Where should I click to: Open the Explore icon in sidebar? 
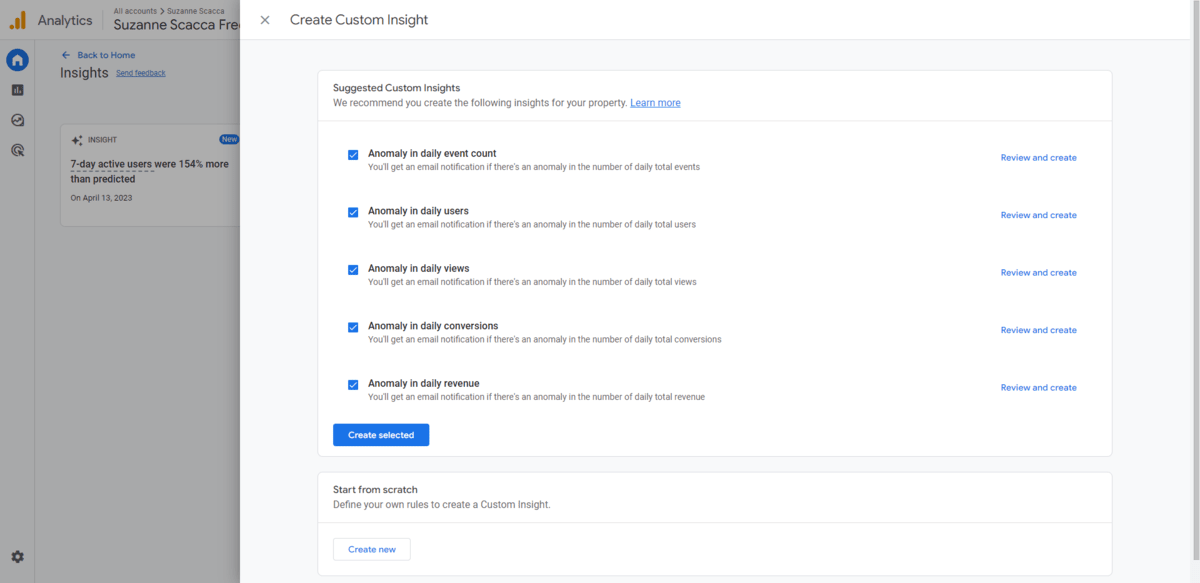point(17,120)
